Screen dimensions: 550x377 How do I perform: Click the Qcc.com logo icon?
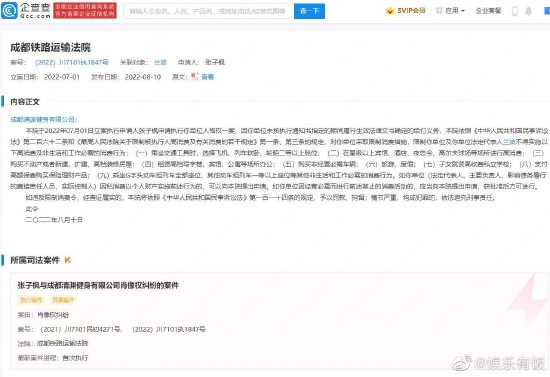point(9,11)
